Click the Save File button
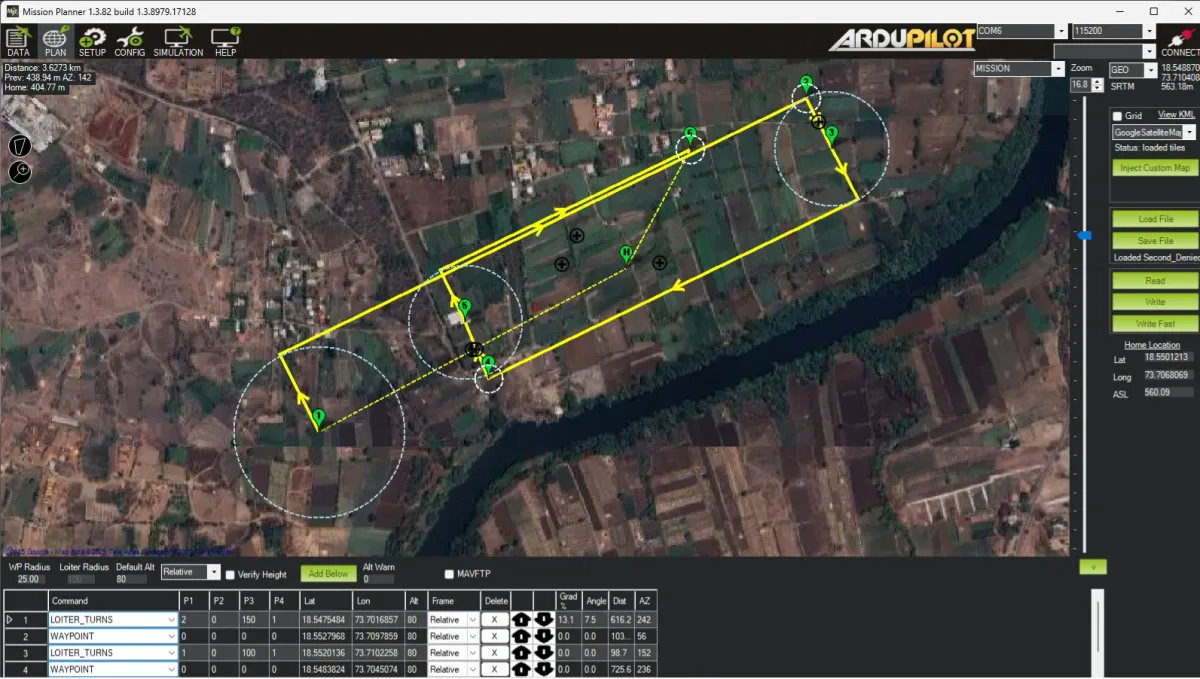This screenshot has width=1200, height=679. (x=1155, y=241)
